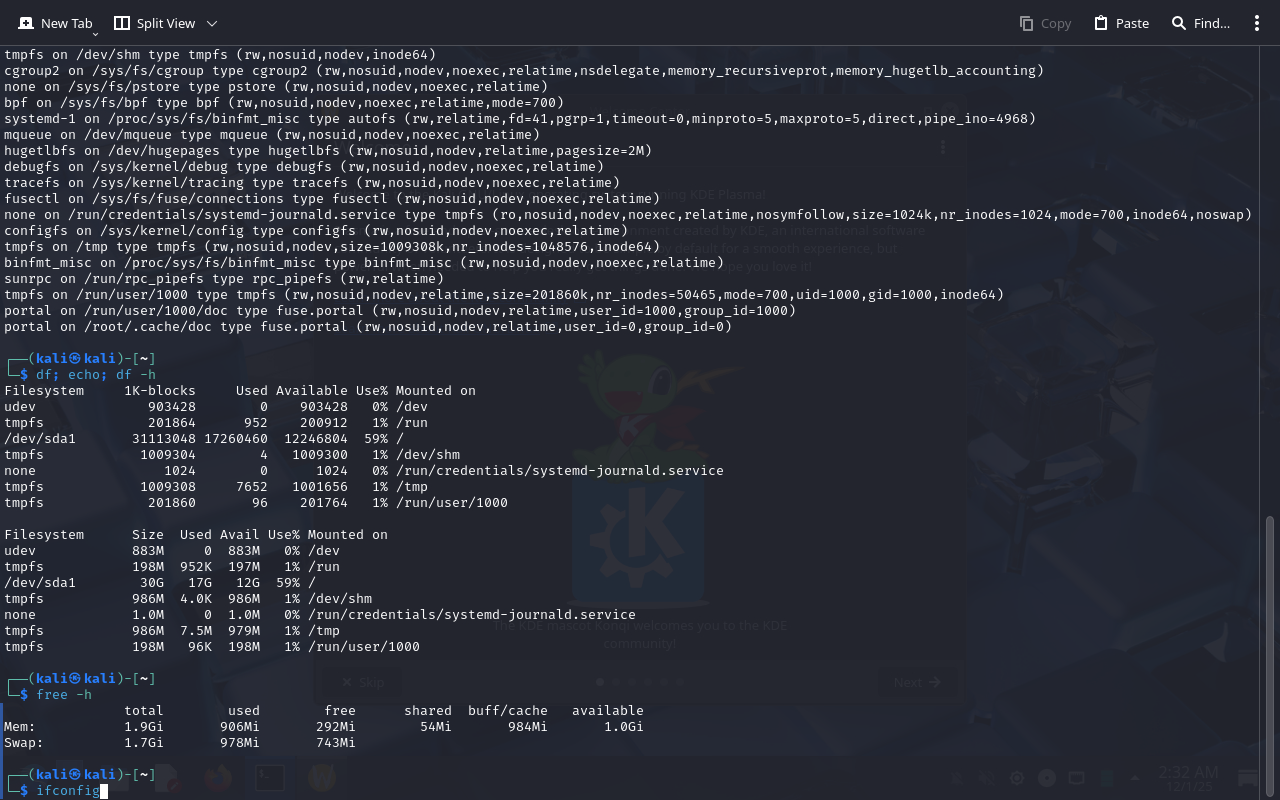1280x800 pixels.
Task: Open the Find search magnifier
Action: tap(1179, 23)
